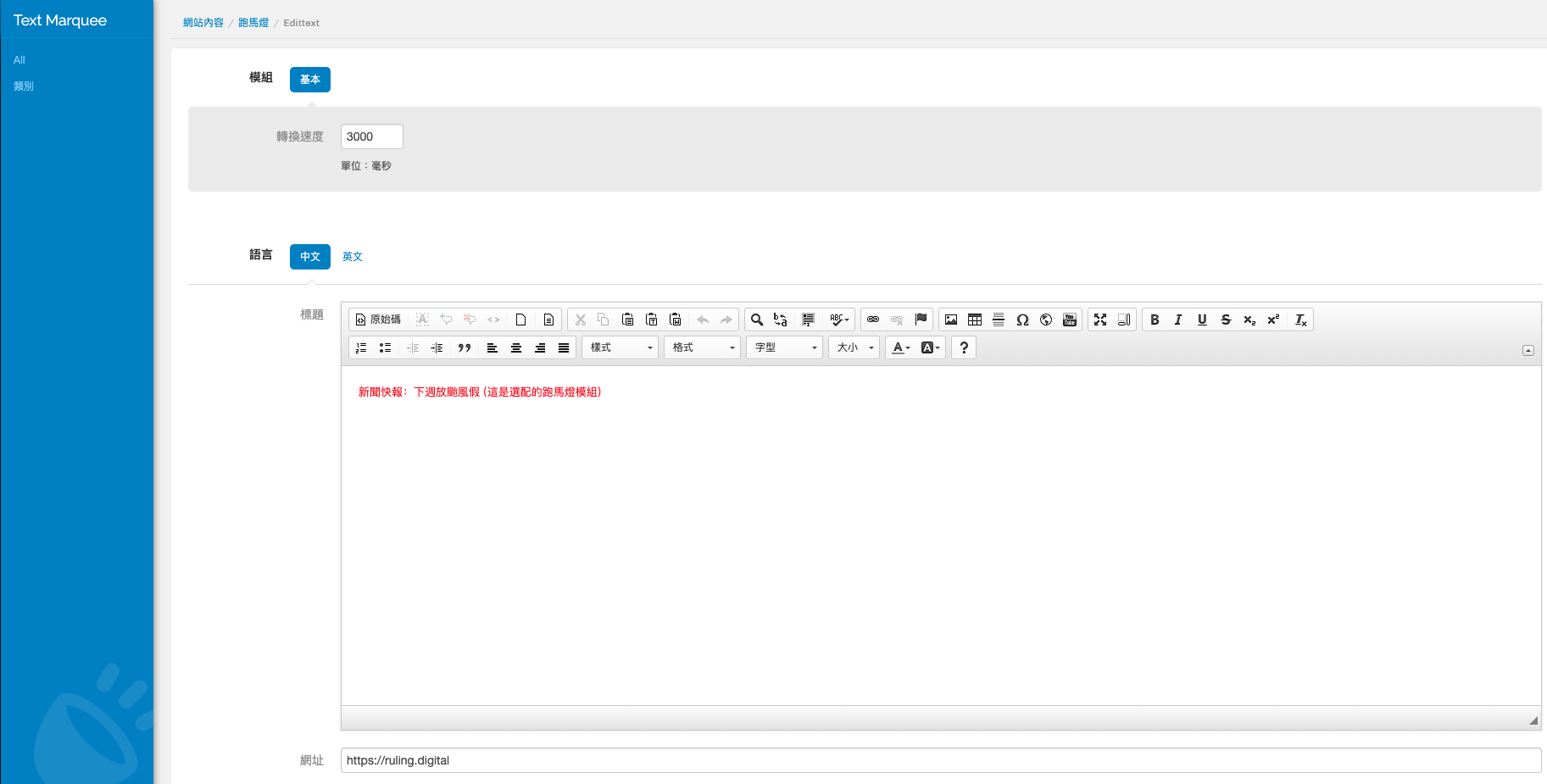This screenshot has width=1547, height=784.
Task: Click the anchor flag icon
Action: pyautogui.click(x=921, y=320)
